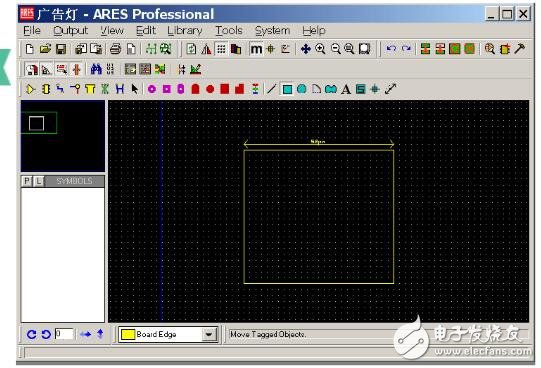Select the edge connector pad tool
The height and width of the screenshot is (368, 541).
tap(195, 89)
